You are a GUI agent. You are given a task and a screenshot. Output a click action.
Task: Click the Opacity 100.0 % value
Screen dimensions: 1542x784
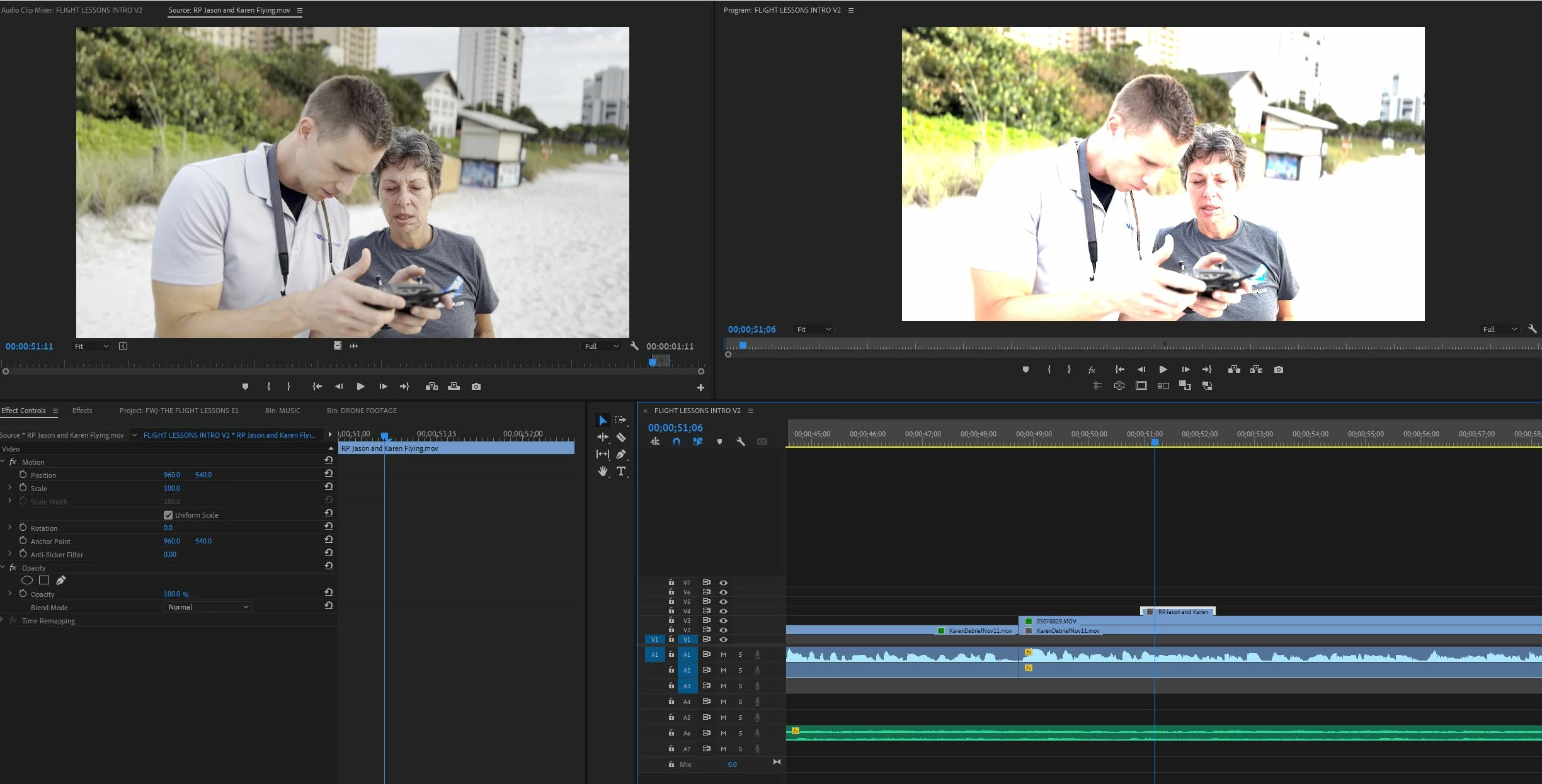(x=176, y=594)
